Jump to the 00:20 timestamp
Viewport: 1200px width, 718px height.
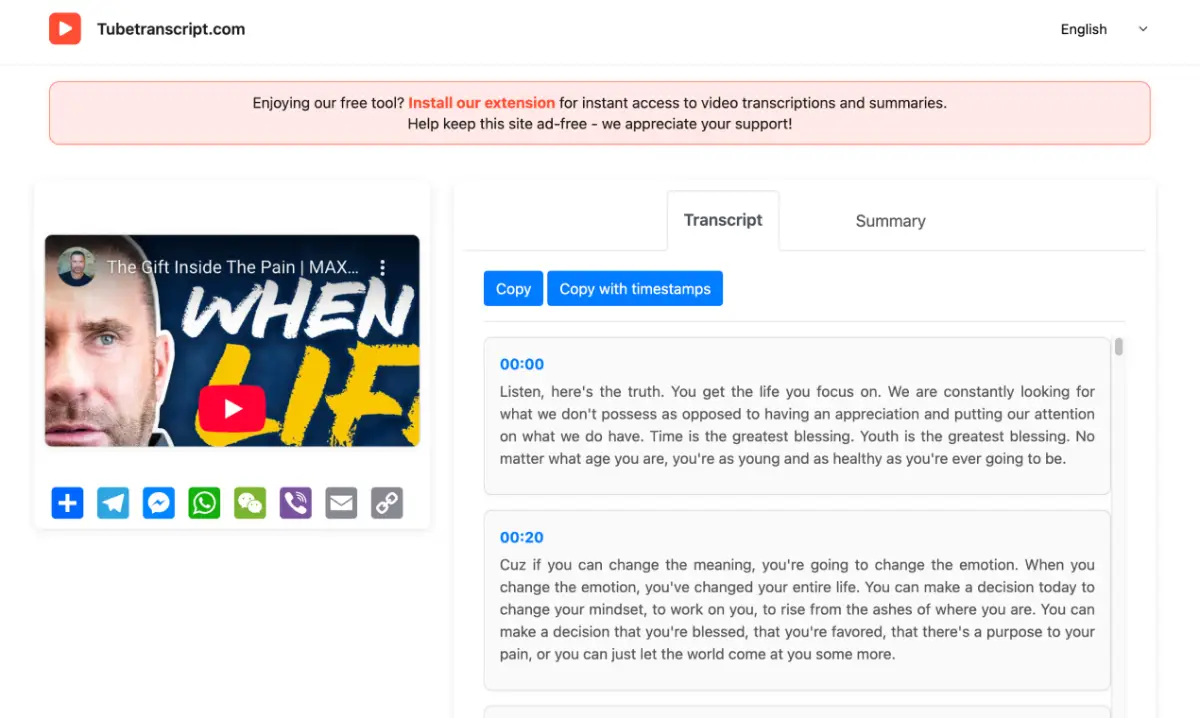519,536
